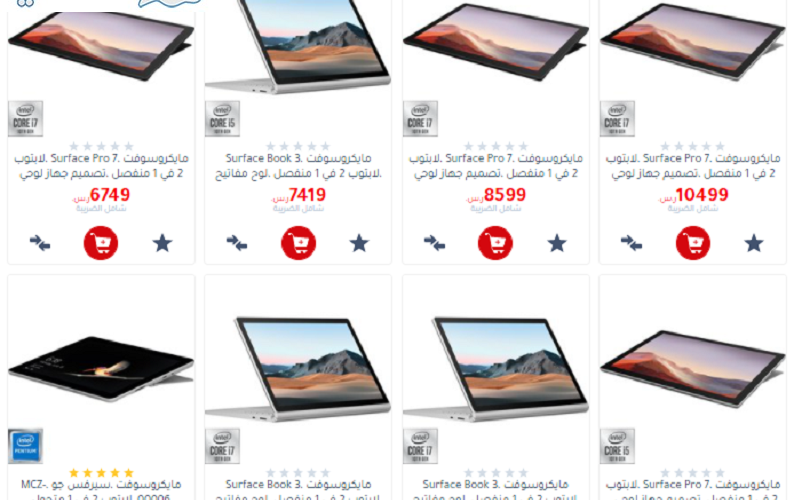This screenshot has height=500, width=794.
Task: Compare the 6749 Surface Pro 7 using arrows icon
Action: click(x=39, y=243)
